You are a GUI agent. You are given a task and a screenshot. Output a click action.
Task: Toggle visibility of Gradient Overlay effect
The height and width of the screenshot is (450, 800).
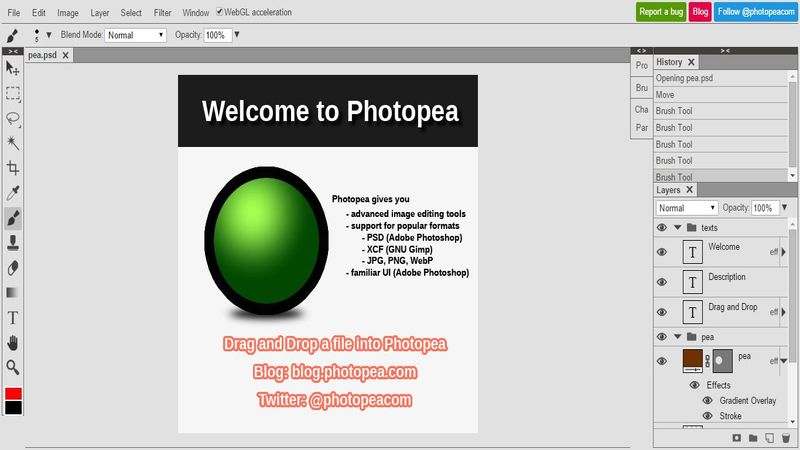(x=708, y=401)
